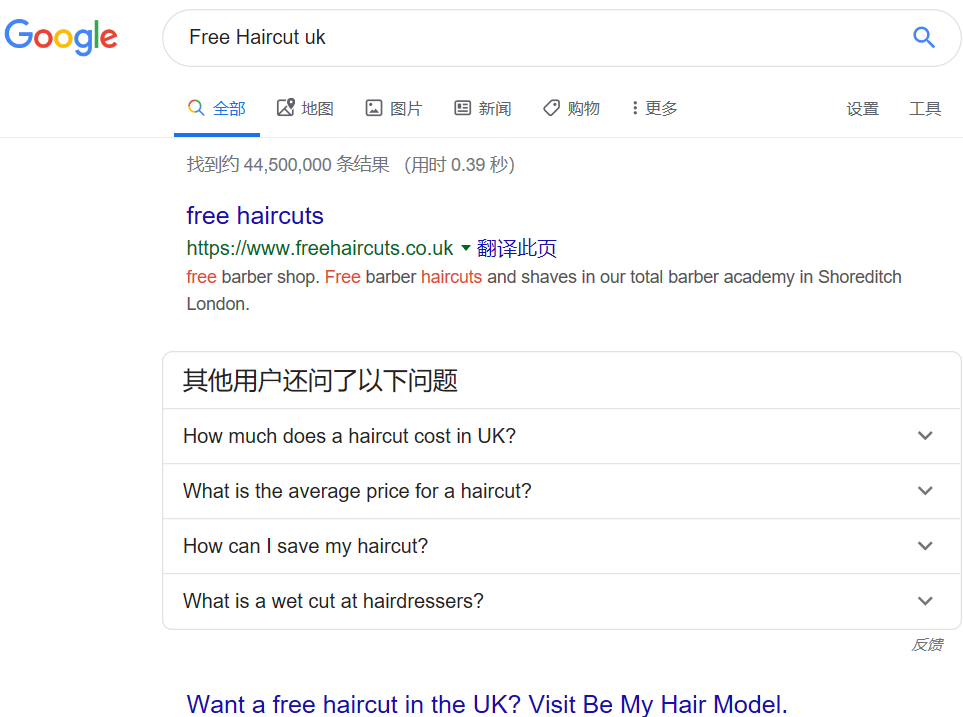
Task: Select the 全部 tab
Action: pyautogui.click(x=217, y=109)
